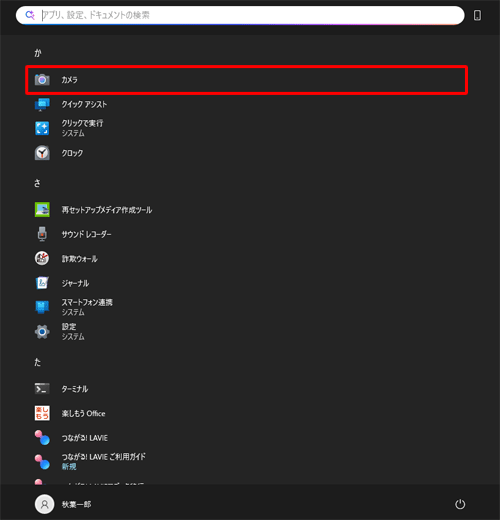Select サウンド レコーダー label
This screenshot has width=500, height=520.
(86, 234)
